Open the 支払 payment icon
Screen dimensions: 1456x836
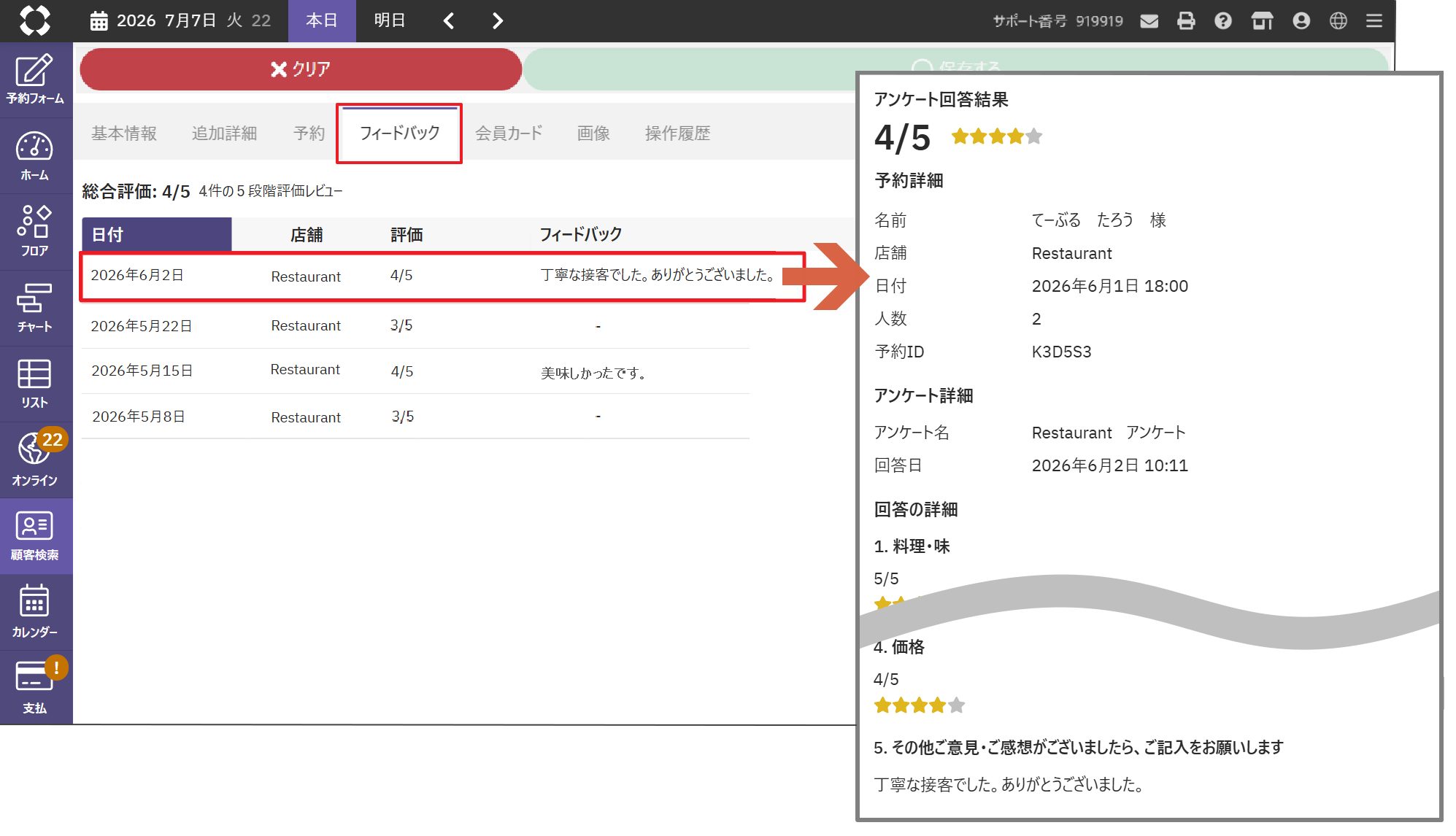(x=35, y=687)
